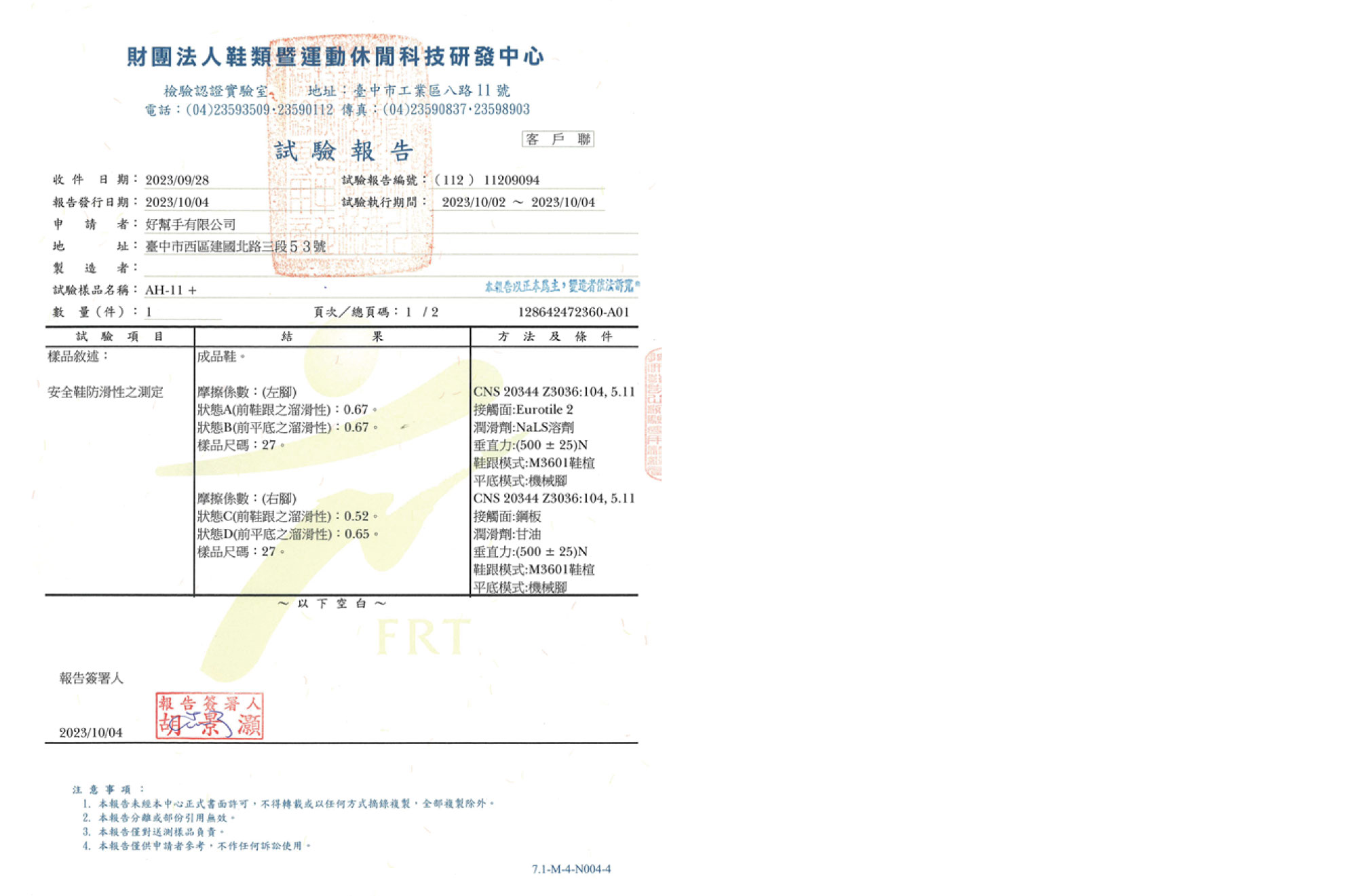Click the report number 11209094

[511, 180]
